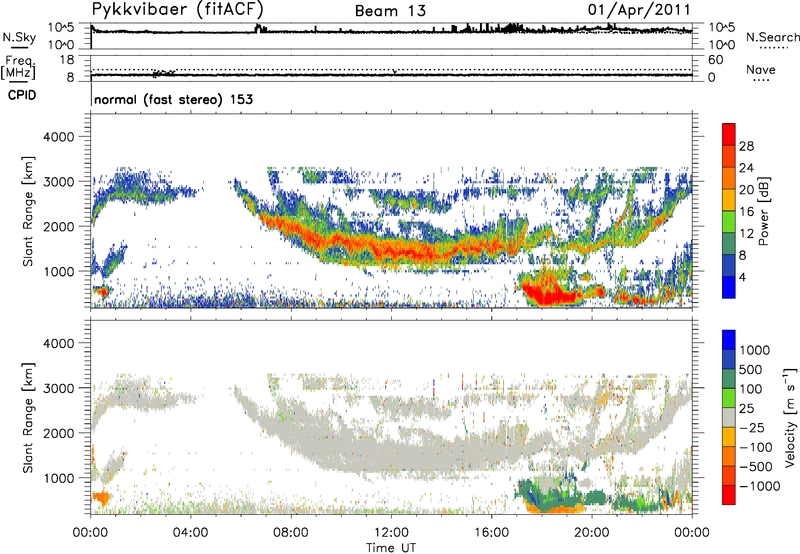
Task: Click the '16' tick on Power colorbar
Action: [x=746, y=212]
